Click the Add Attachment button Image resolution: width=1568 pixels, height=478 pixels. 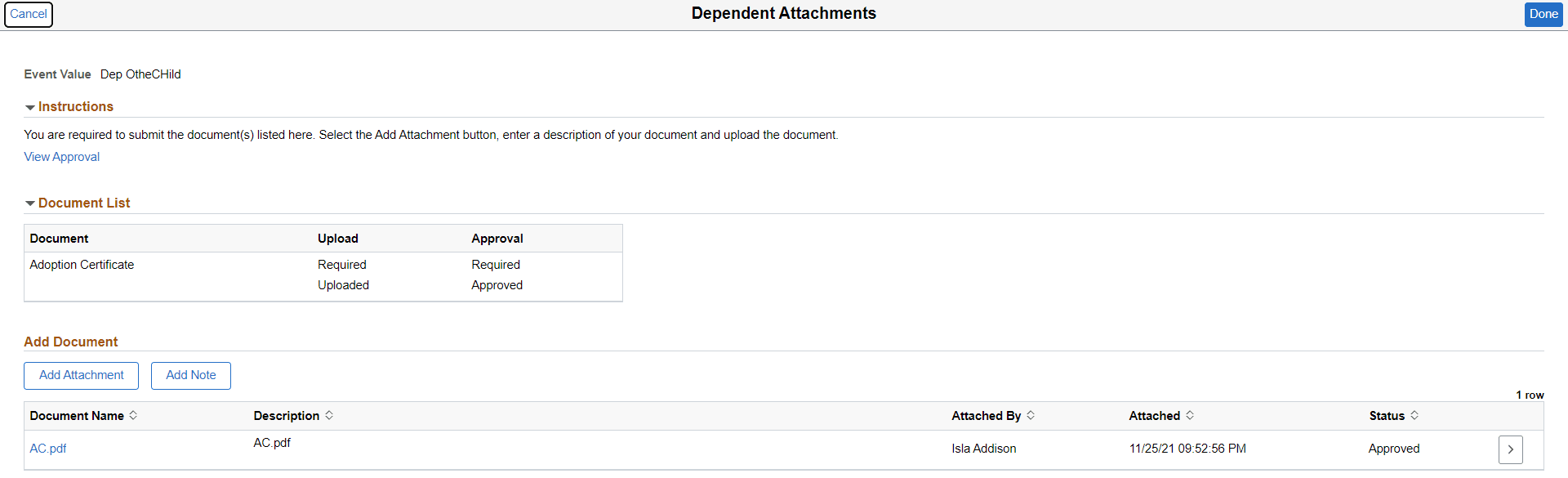pos(82,375)
